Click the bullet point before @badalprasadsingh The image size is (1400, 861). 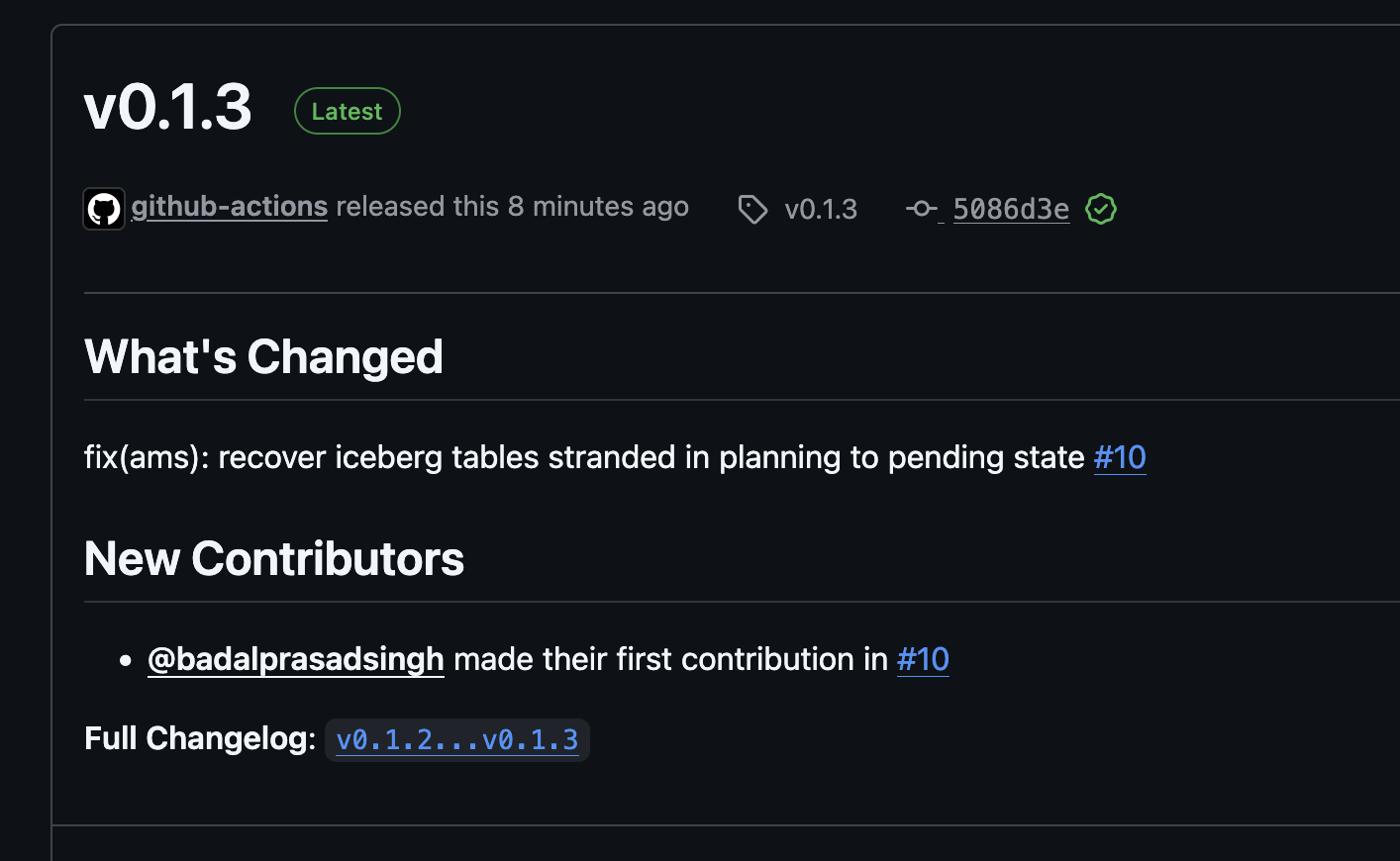pyautogui.click(x=125, y=660)
